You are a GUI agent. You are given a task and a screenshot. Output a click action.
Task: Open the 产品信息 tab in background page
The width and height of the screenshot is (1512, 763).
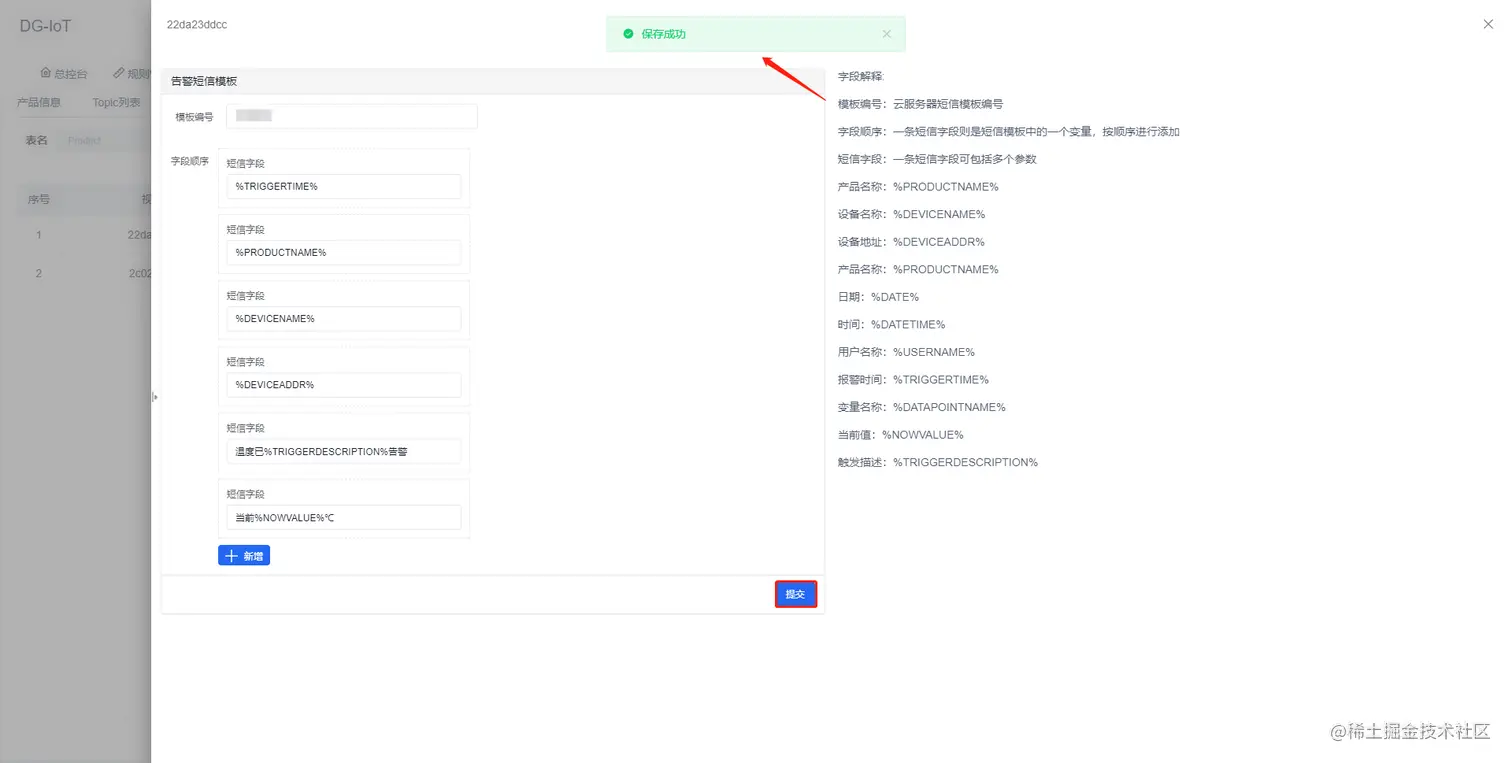tap(39, 102)
